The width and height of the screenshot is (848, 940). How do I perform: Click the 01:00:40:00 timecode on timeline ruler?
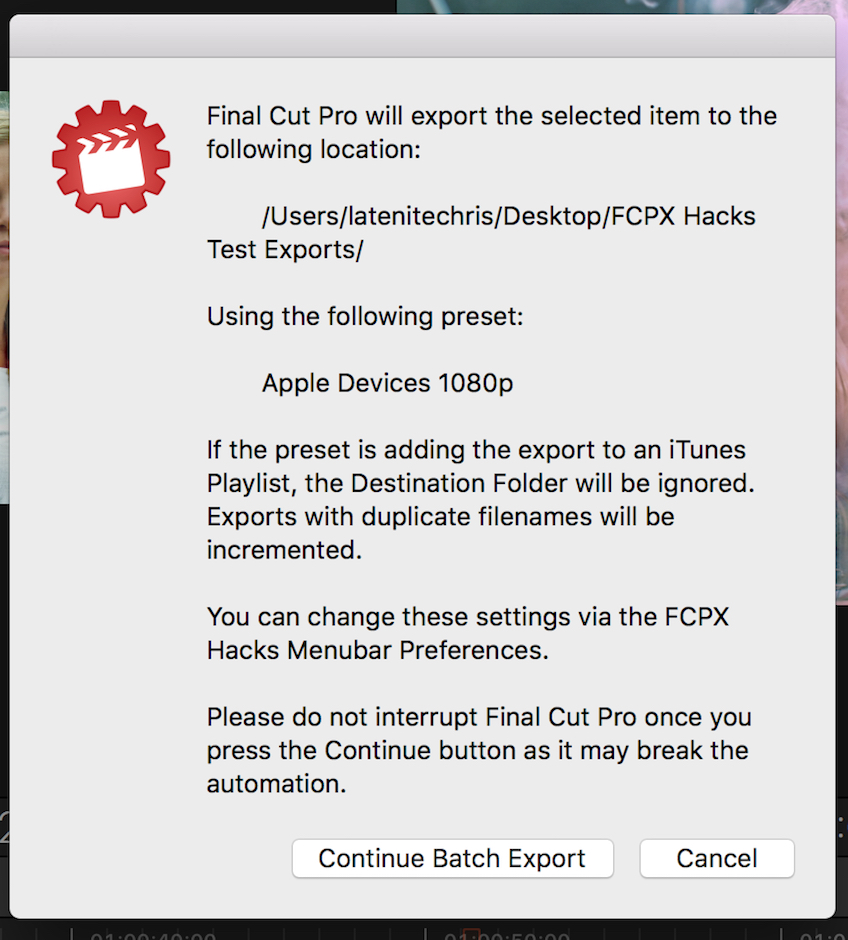click(x=152, y=936)
